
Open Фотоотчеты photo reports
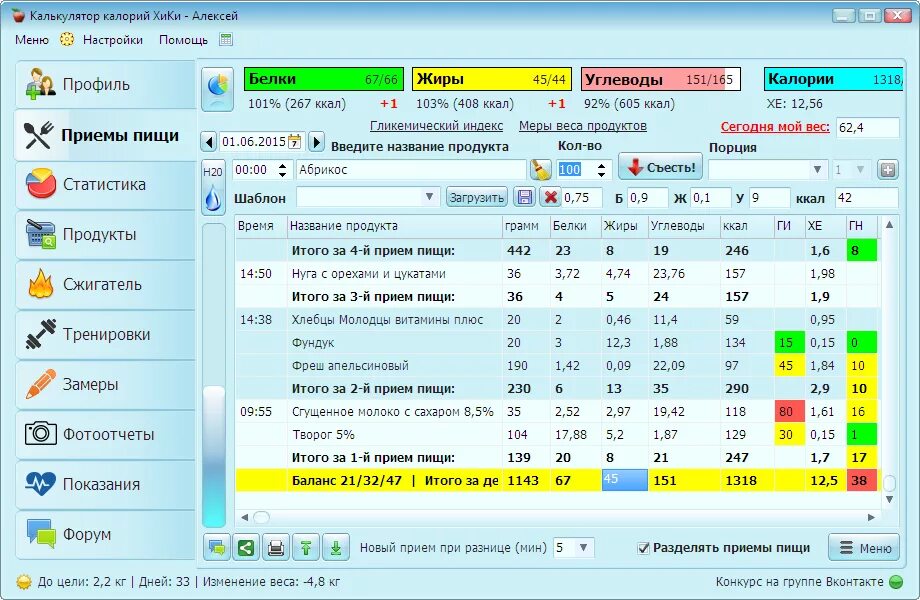click(106, 434)
